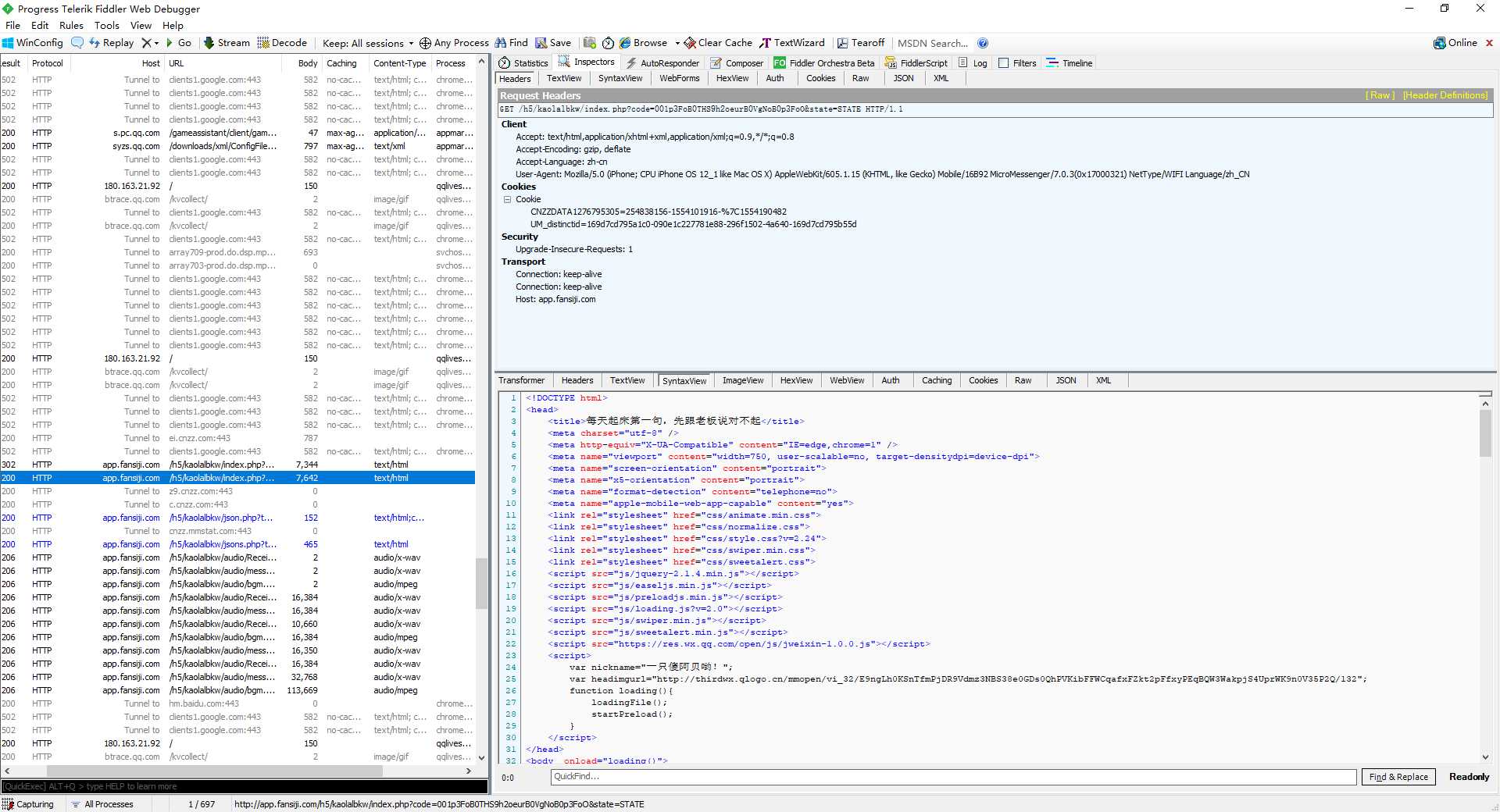Screen dimensions: 1500x812
Task: Toggle the Filters checkbox
Action: 1004,63
